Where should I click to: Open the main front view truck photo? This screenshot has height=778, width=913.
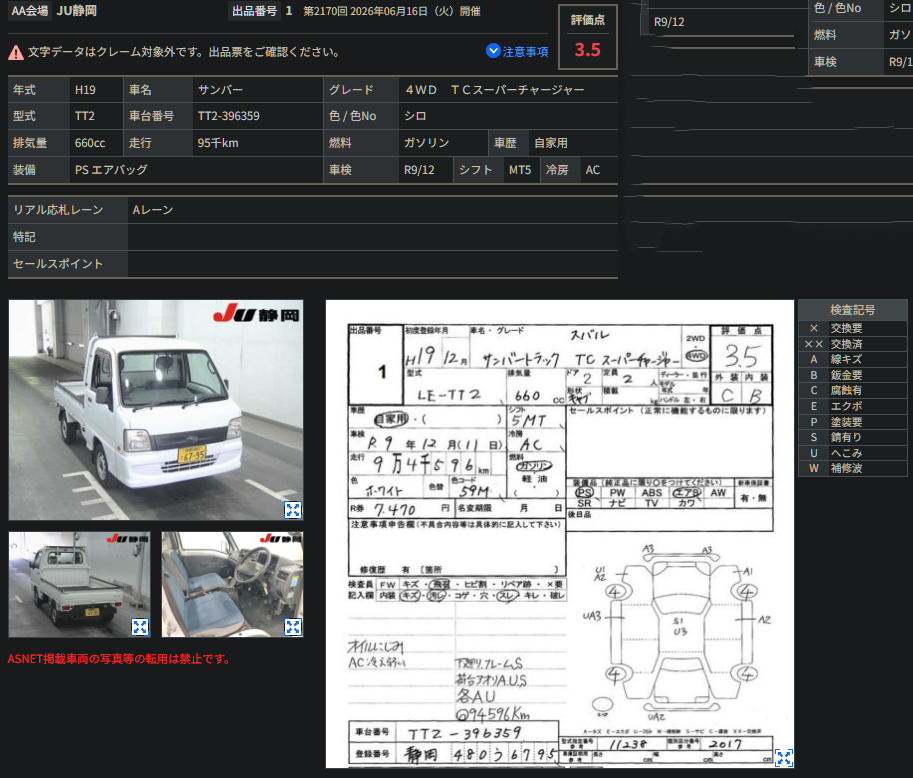pyautogui.click(x=156, y=410)
